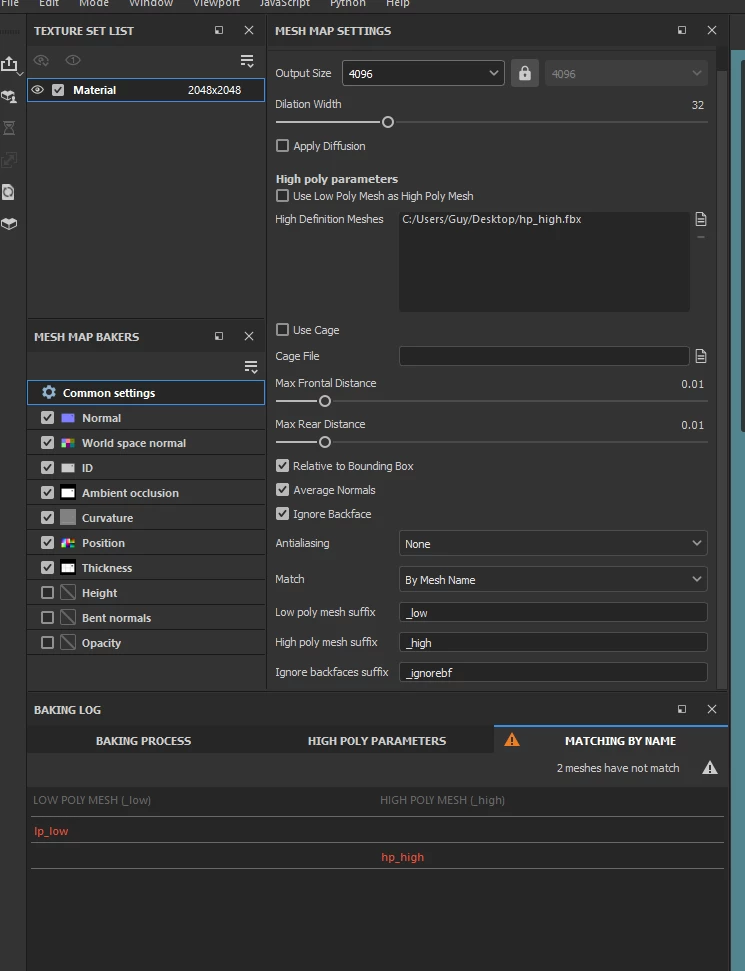Open the Output Size 4096 dropdown

(x=423, y=74)
